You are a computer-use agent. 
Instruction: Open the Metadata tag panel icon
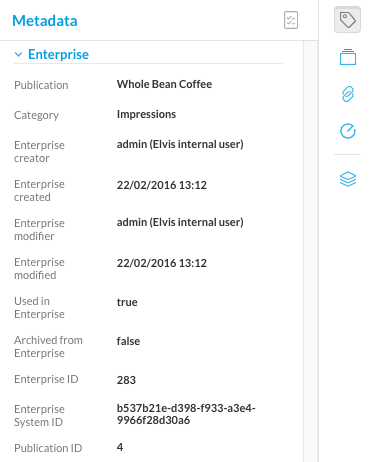[x=347, y=20]
